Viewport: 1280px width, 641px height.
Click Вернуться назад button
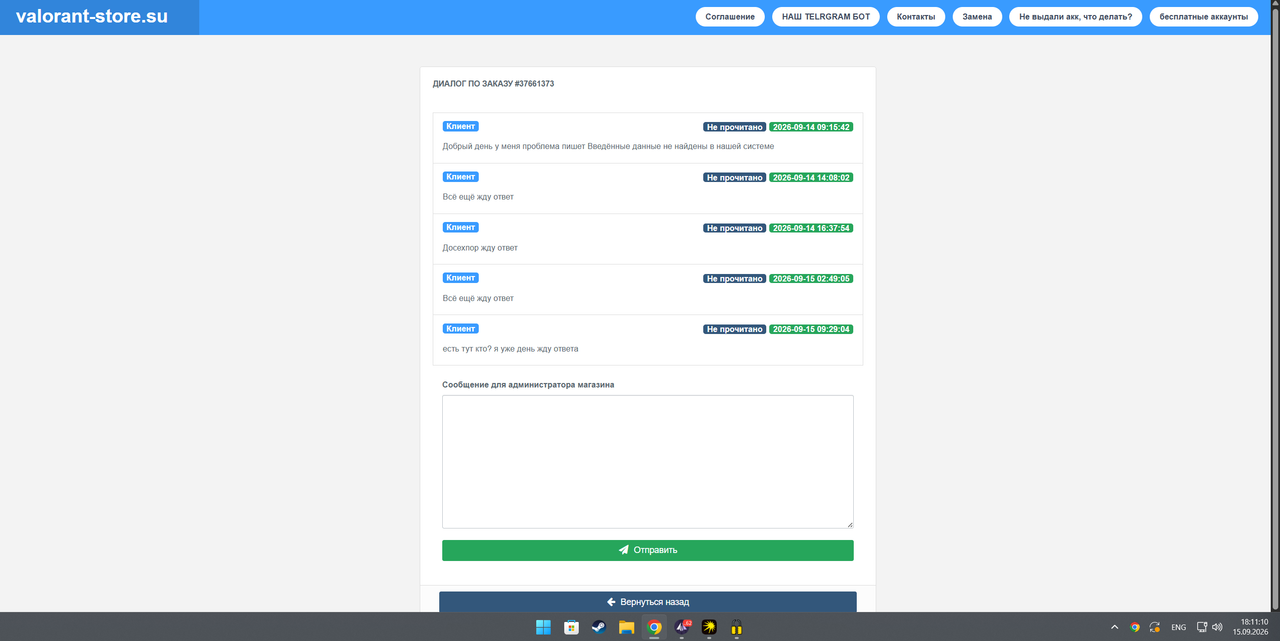point(648,602)
